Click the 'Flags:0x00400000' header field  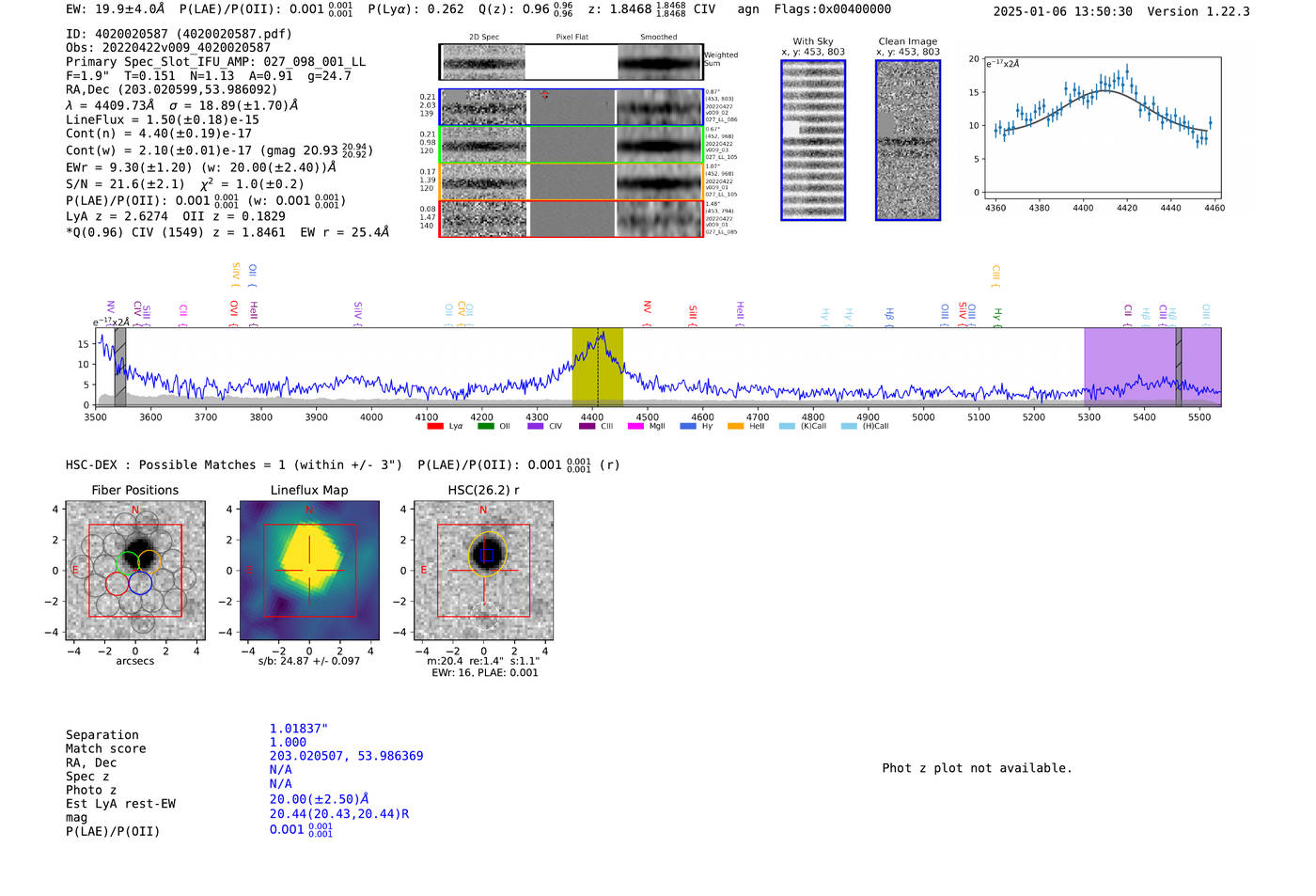(833, 9)
